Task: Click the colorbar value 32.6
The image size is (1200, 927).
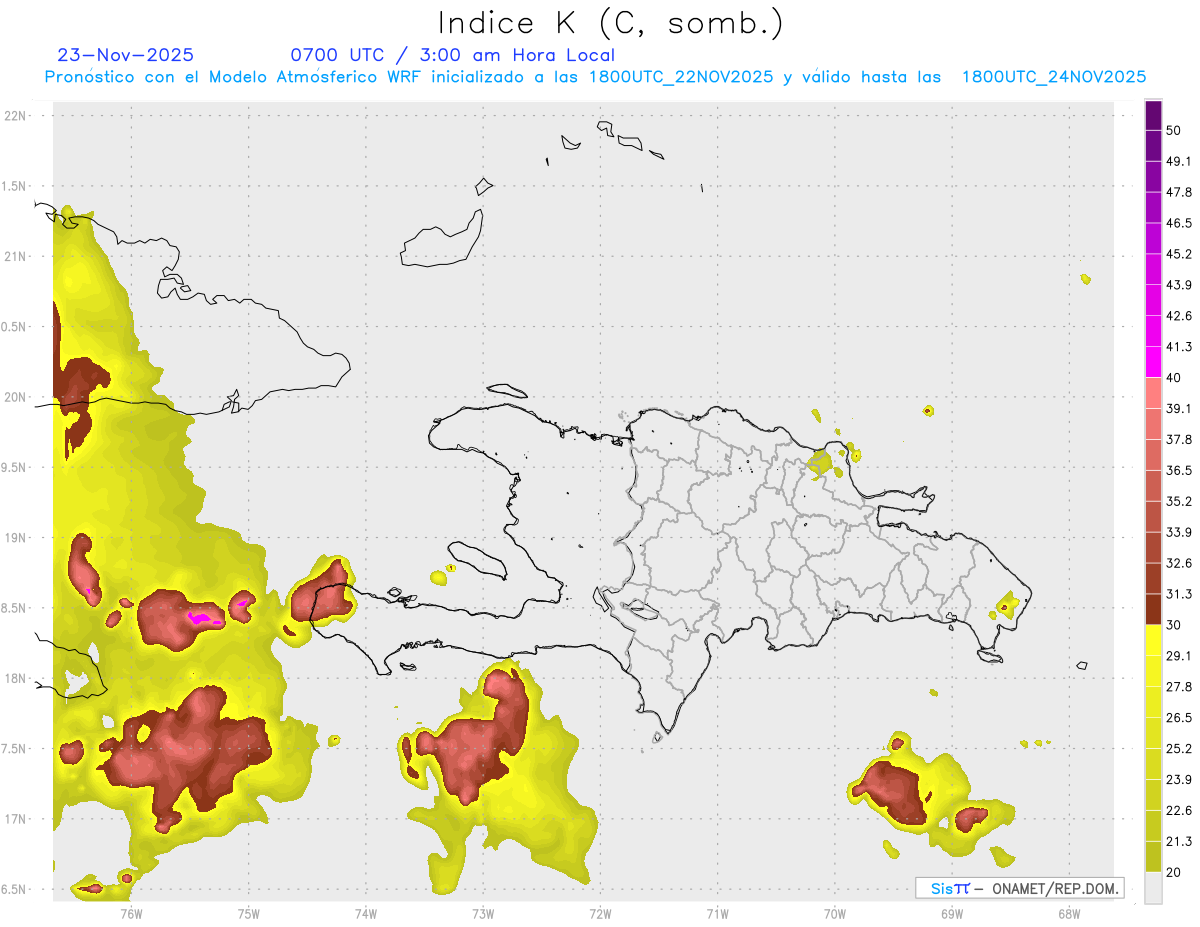Action: tap(1180, 563)
